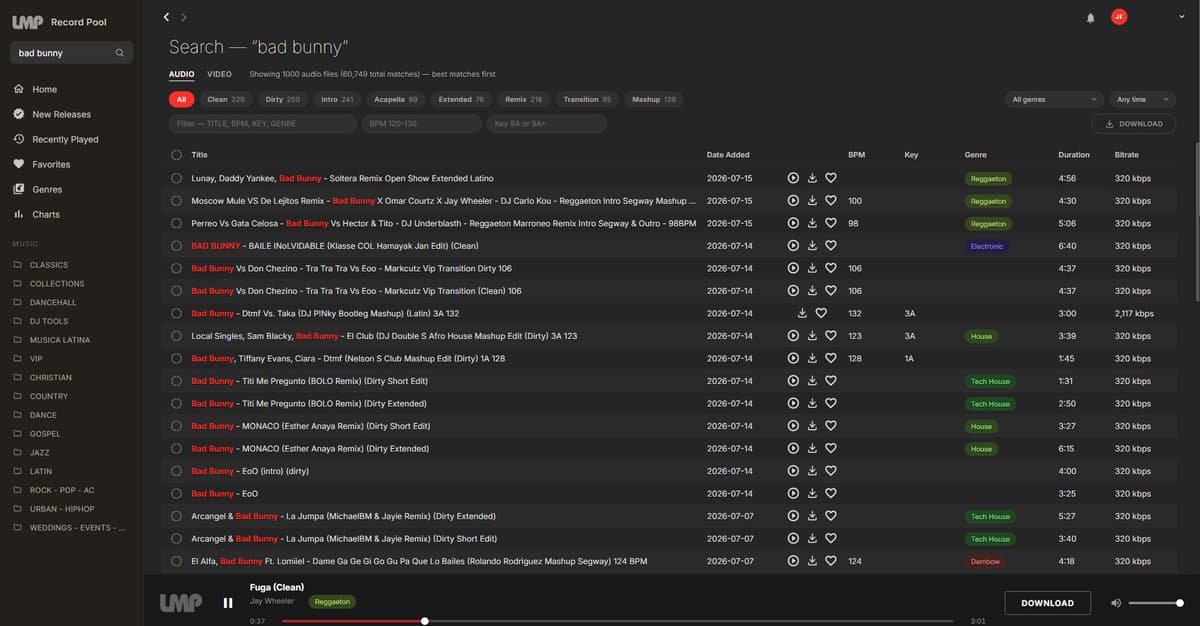This screenshot has width=1200, height=626.
Task: Click the player bar DOWNLOAD button
Action: [1047, 603]
